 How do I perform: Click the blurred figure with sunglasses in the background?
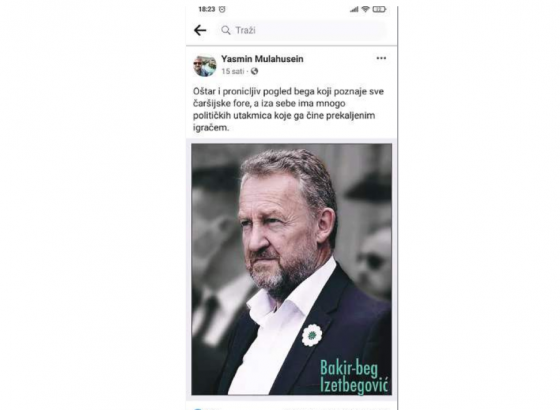click(373, 262)
